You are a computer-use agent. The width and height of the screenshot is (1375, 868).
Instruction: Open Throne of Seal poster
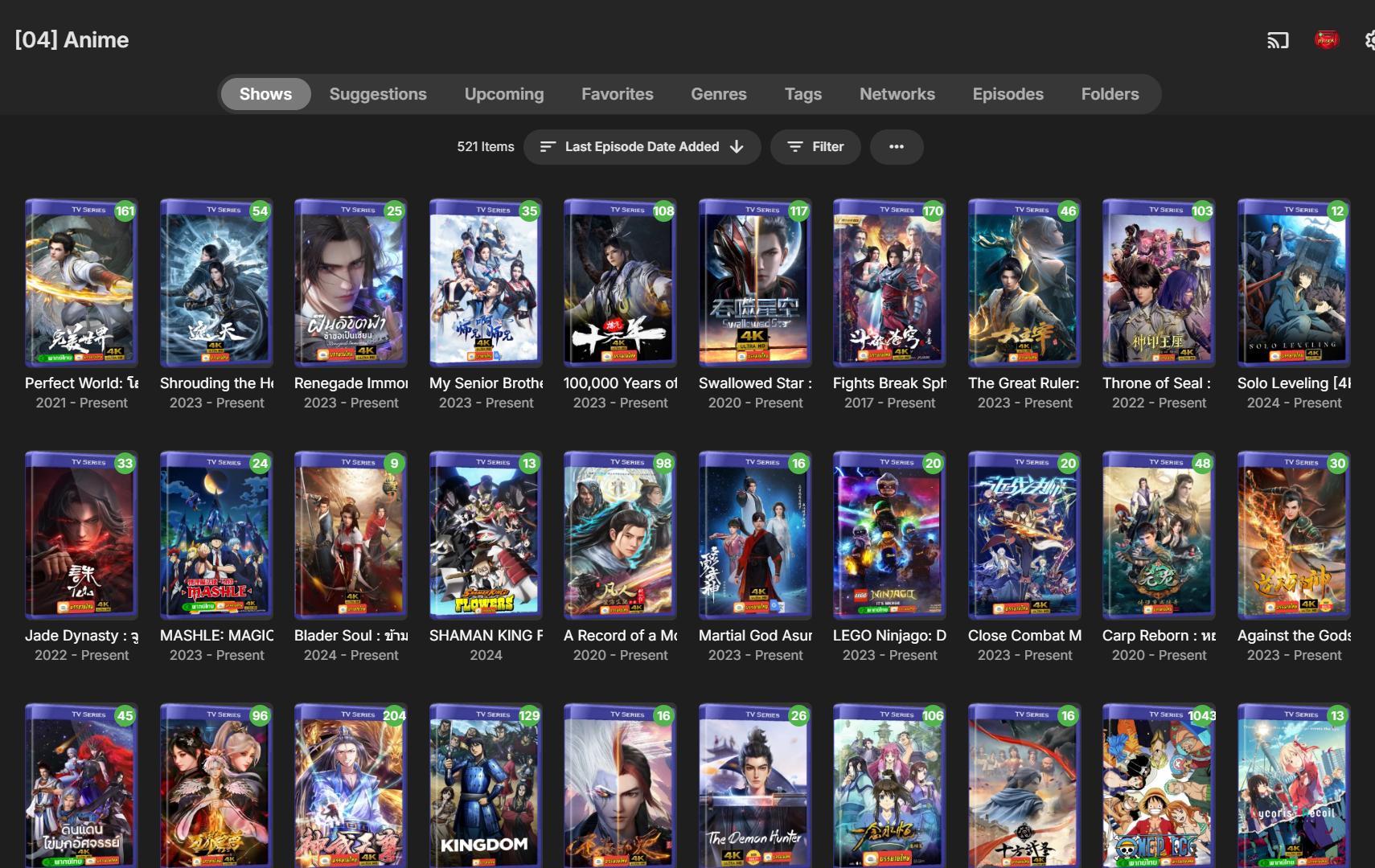[1159, 283]
